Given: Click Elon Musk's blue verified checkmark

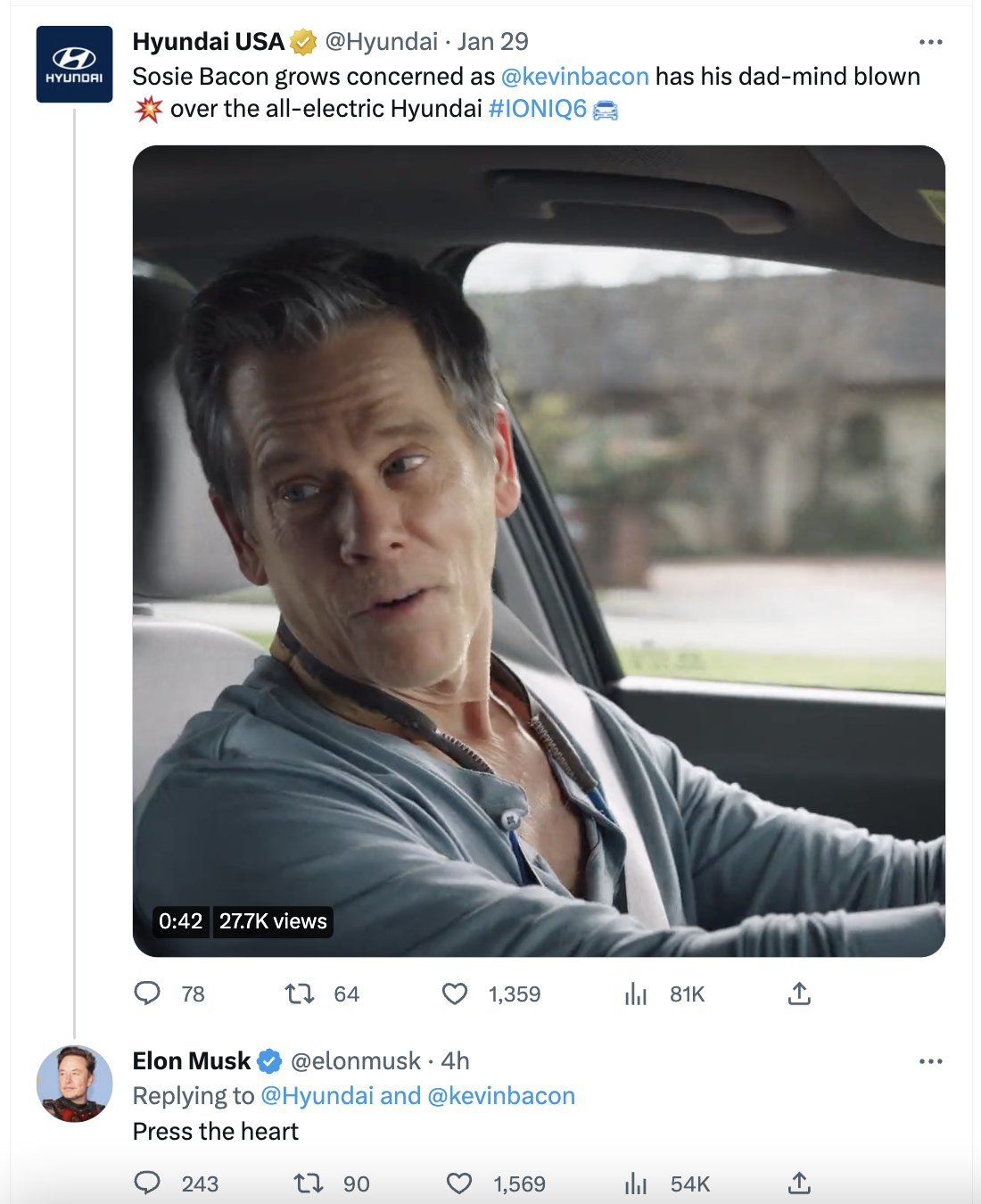Looking at the screenshot, I should click(269, 1060).
